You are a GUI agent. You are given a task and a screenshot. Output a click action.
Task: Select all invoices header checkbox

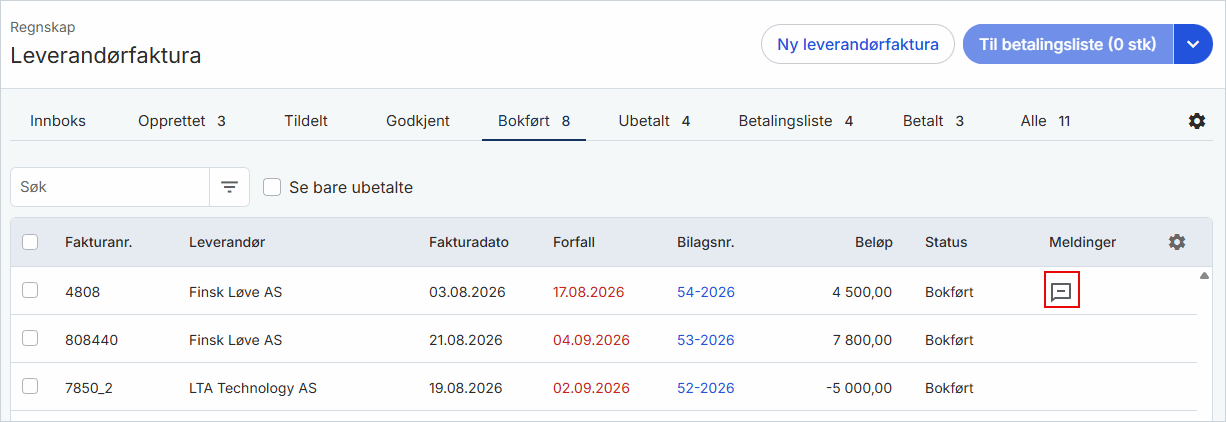tap(30, 242)
